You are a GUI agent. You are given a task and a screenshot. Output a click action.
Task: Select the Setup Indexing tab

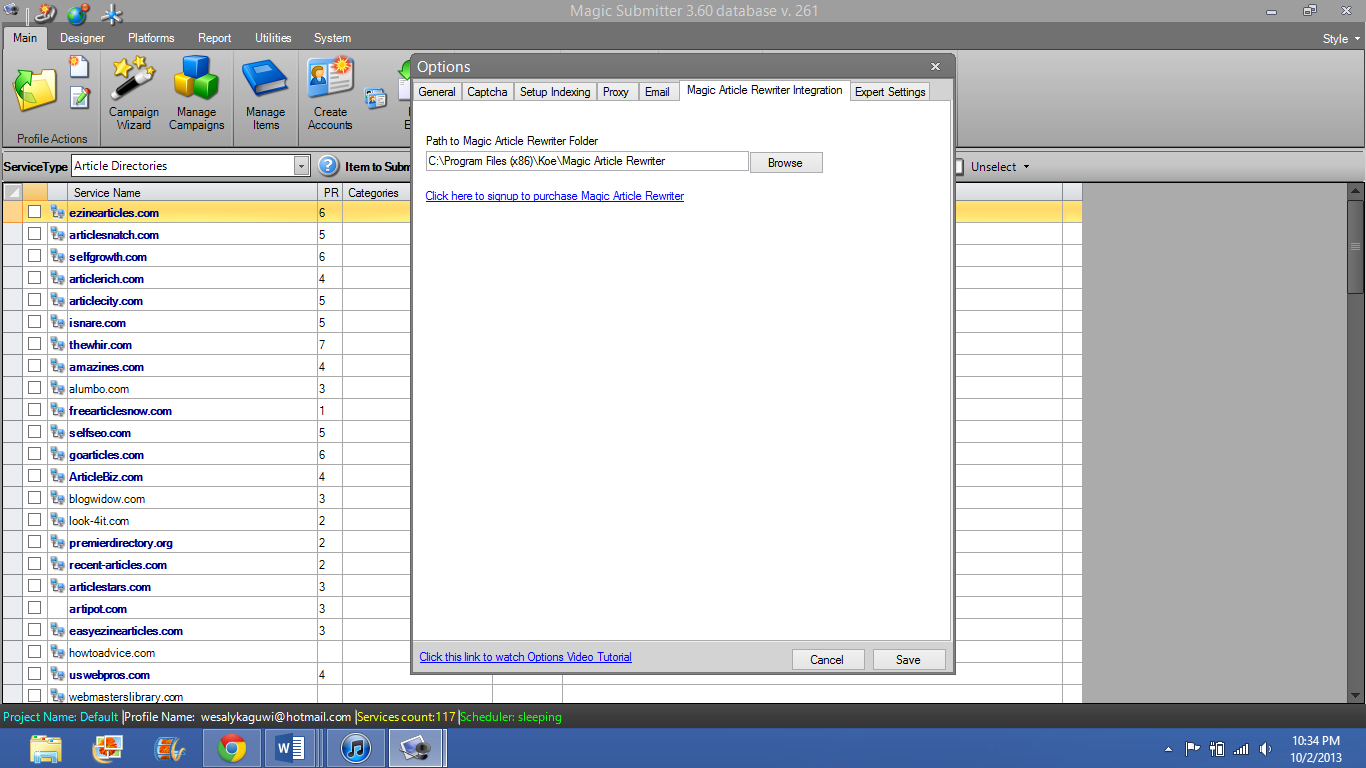click(555, 92)
